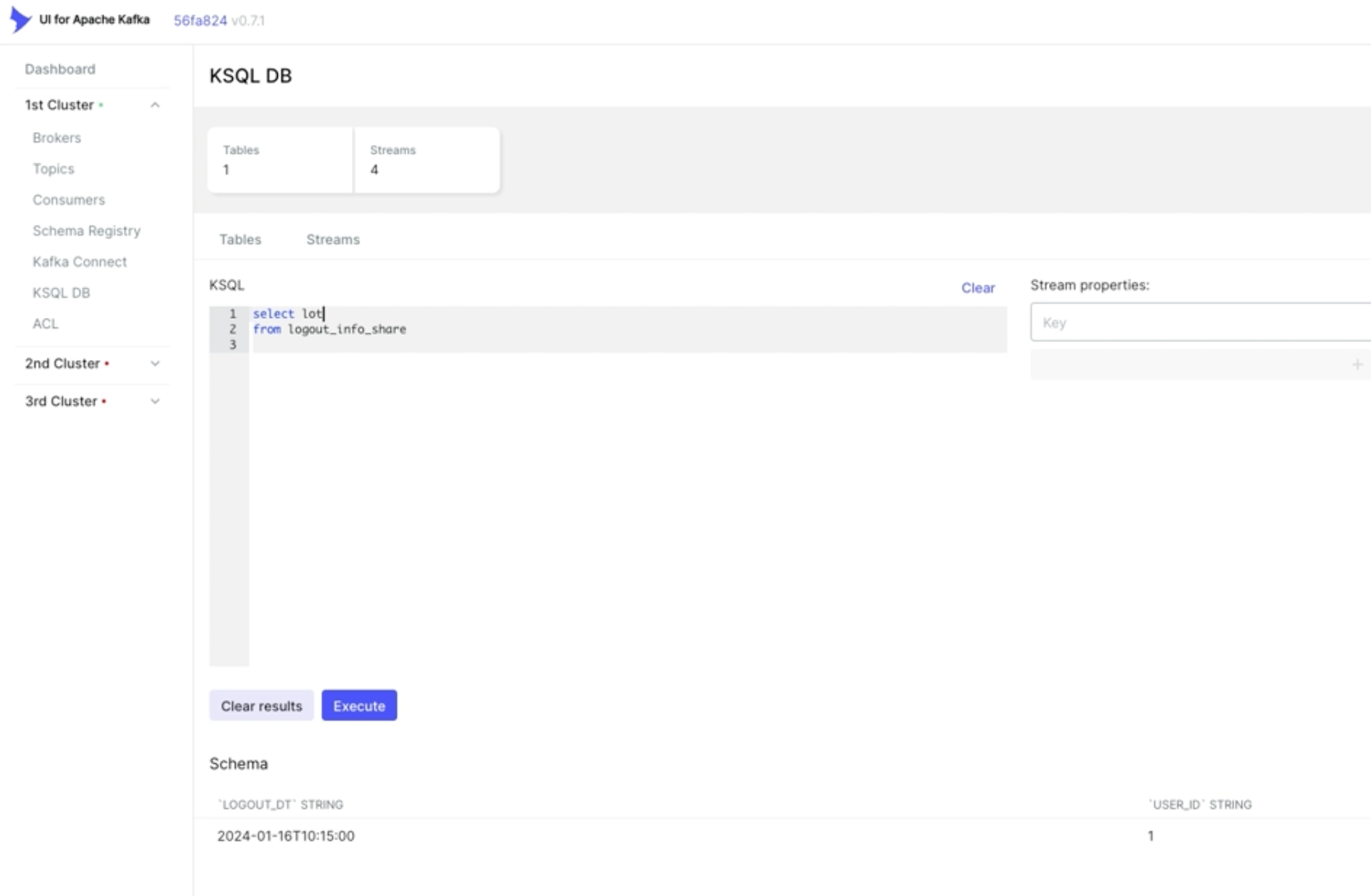Expand the 2nd Cluster section chevron
The height and width of the screenshot is (896, 1371).
[155, 364]
